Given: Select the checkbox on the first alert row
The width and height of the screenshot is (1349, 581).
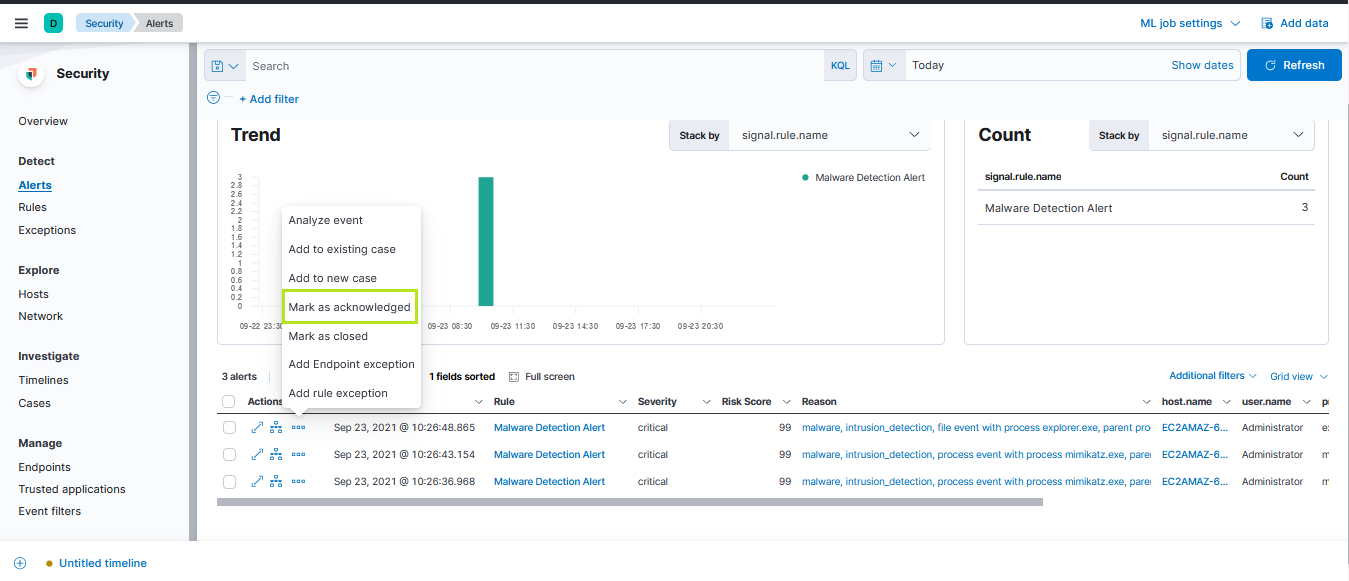Looking at the screenshot, I should click(x=228, y=427).
